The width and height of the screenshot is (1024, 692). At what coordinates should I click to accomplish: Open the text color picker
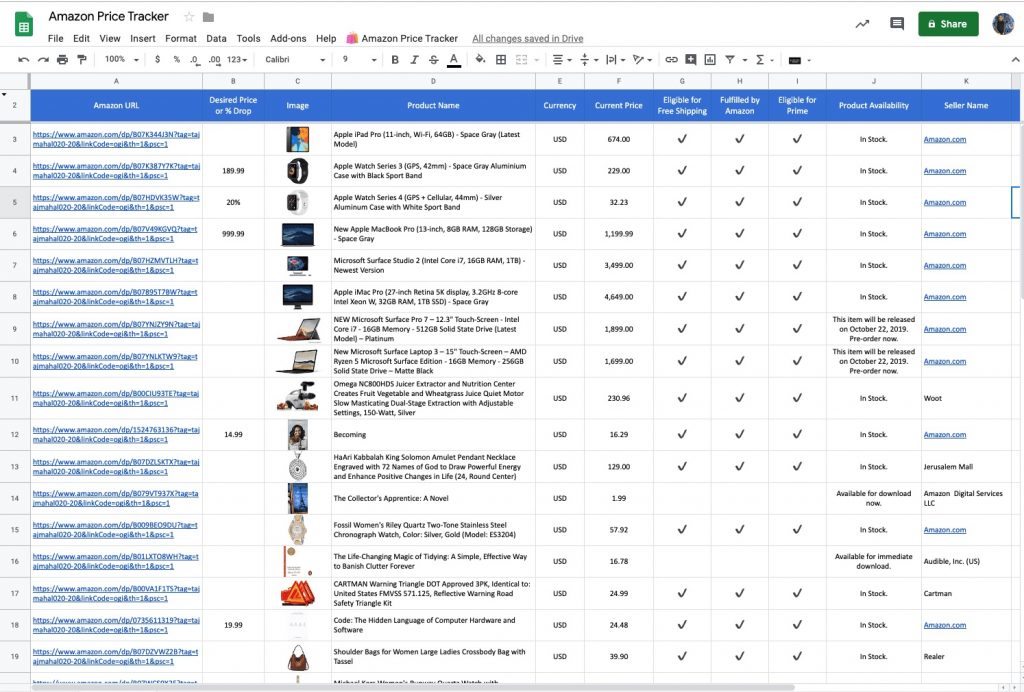455,60
